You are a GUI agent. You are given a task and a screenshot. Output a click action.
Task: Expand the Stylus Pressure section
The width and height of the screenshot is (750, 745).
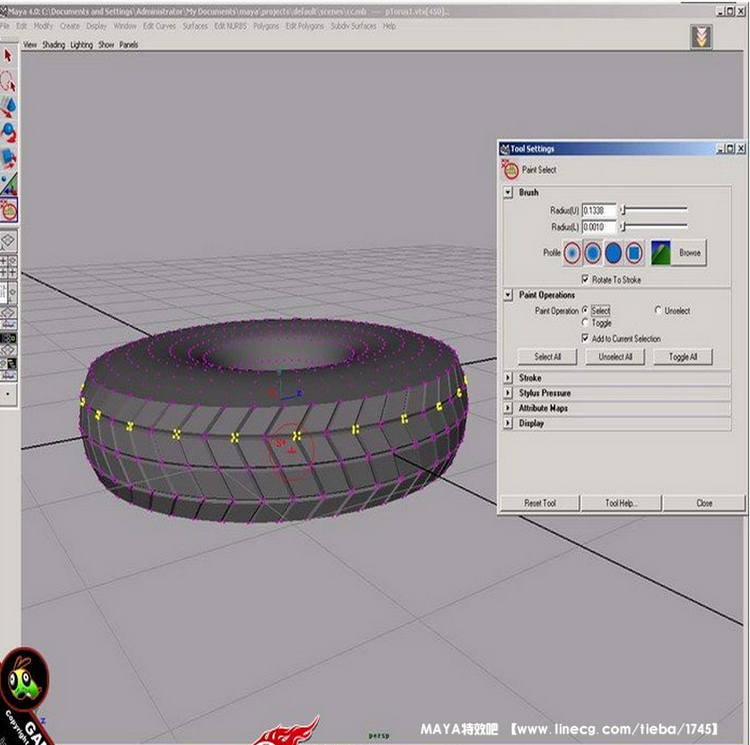[508, 393]
